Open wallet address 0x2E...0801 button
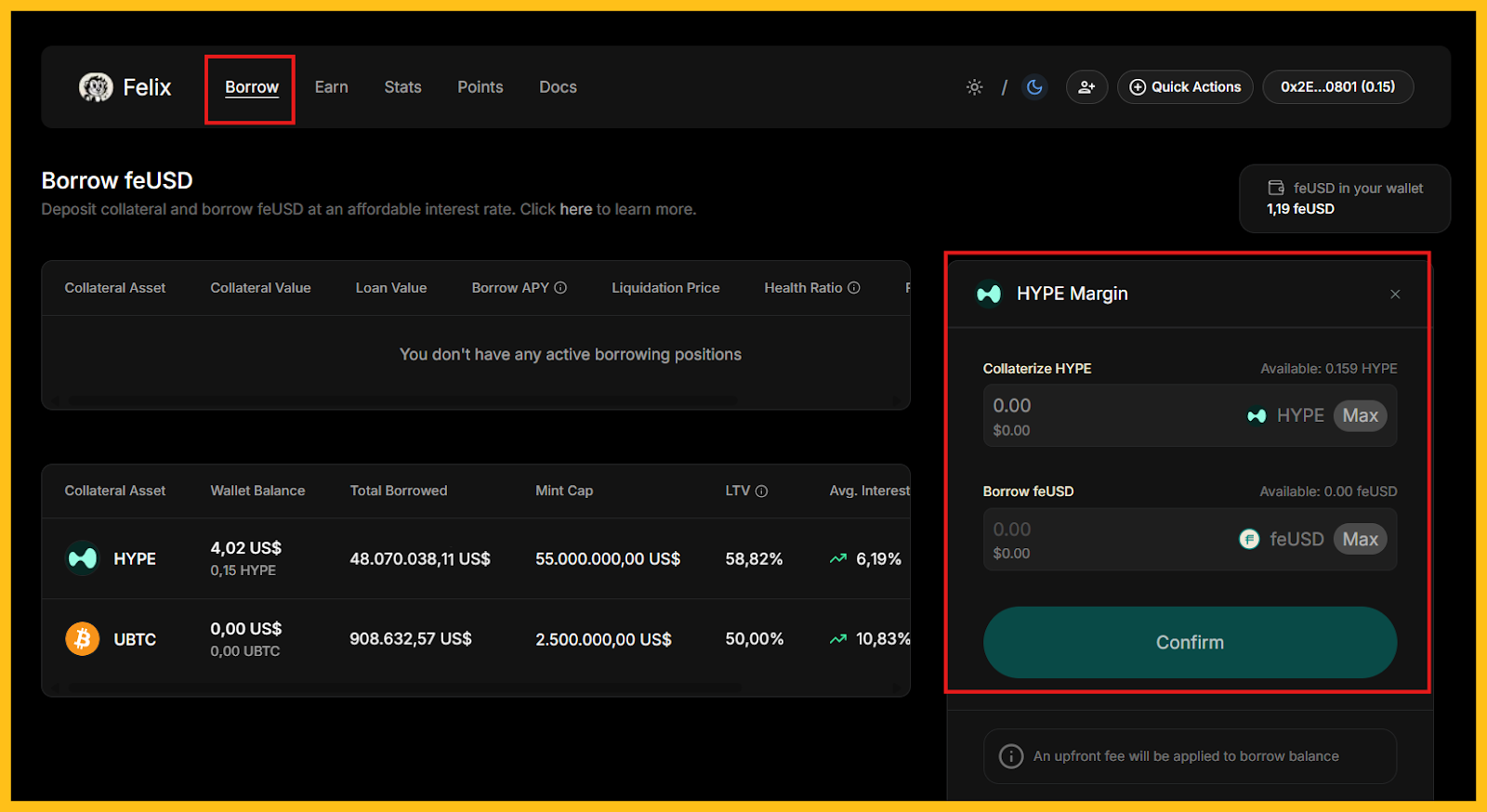Viewport: 1487px width, 812px height. (x=1337, y=87)
